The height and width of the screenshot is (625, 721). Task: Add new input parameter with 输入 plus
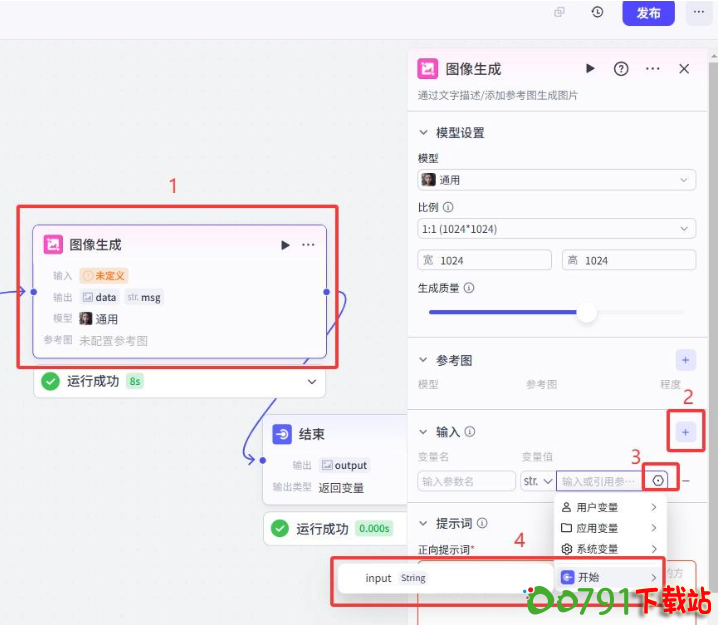[x=685, y=432]
